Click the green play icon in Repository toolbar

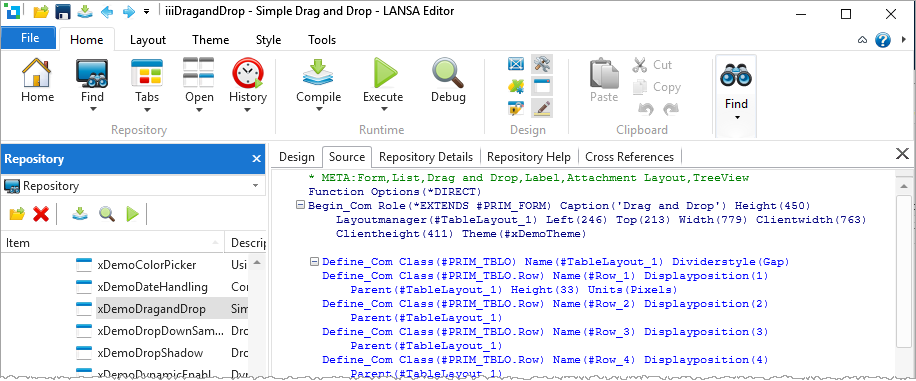tap(133, 214)
